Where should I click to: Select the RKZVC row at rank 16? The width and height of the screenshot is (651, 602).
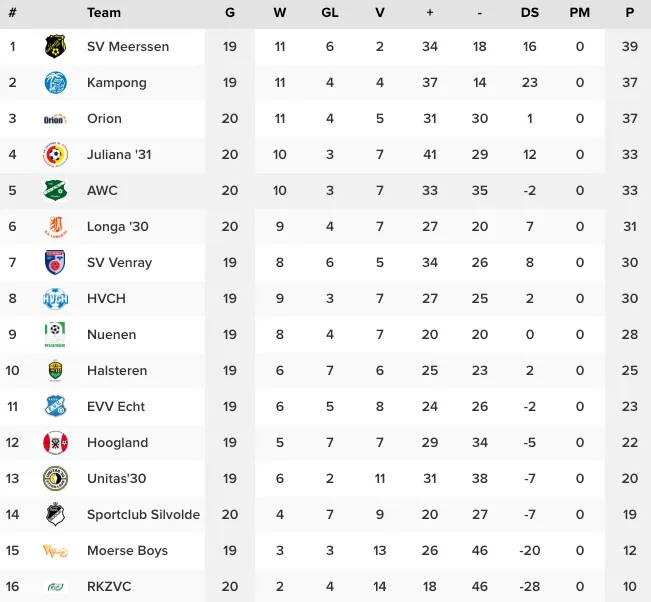(326, 586)
